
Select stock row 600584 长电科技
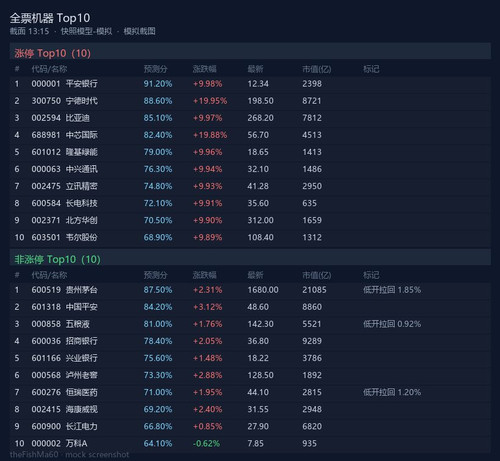tap(250, 203)
